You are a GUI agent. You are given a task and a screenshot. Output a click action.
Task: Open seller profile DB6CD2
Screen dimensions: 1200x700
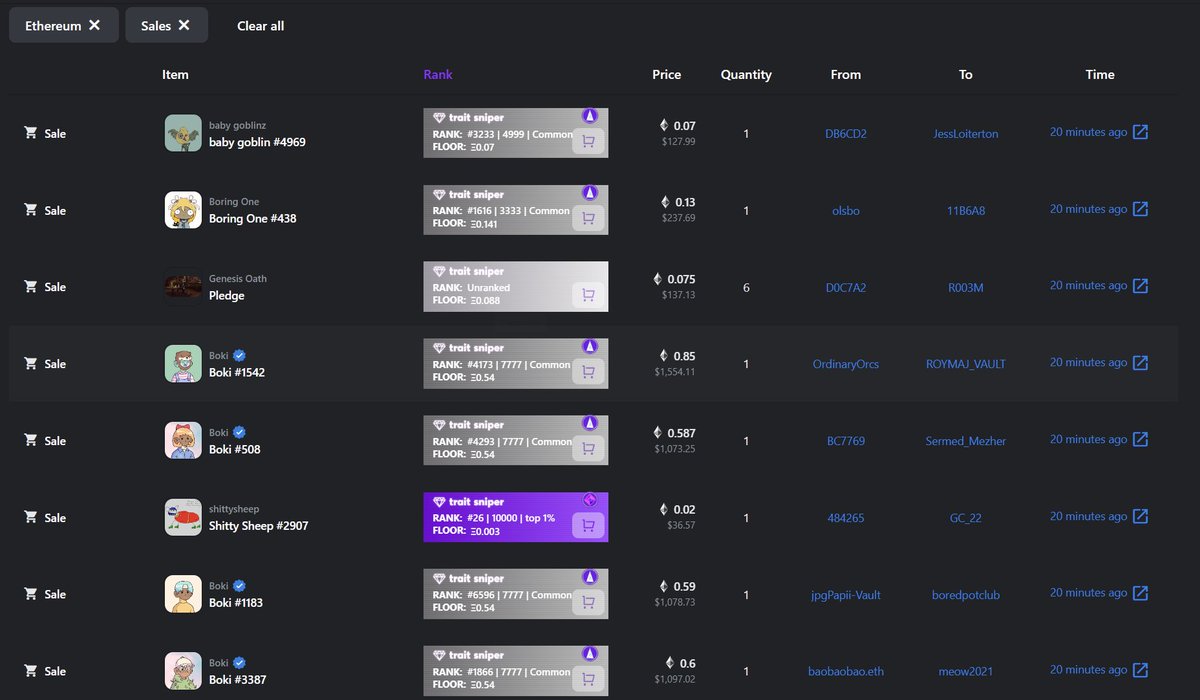[846, 133]
